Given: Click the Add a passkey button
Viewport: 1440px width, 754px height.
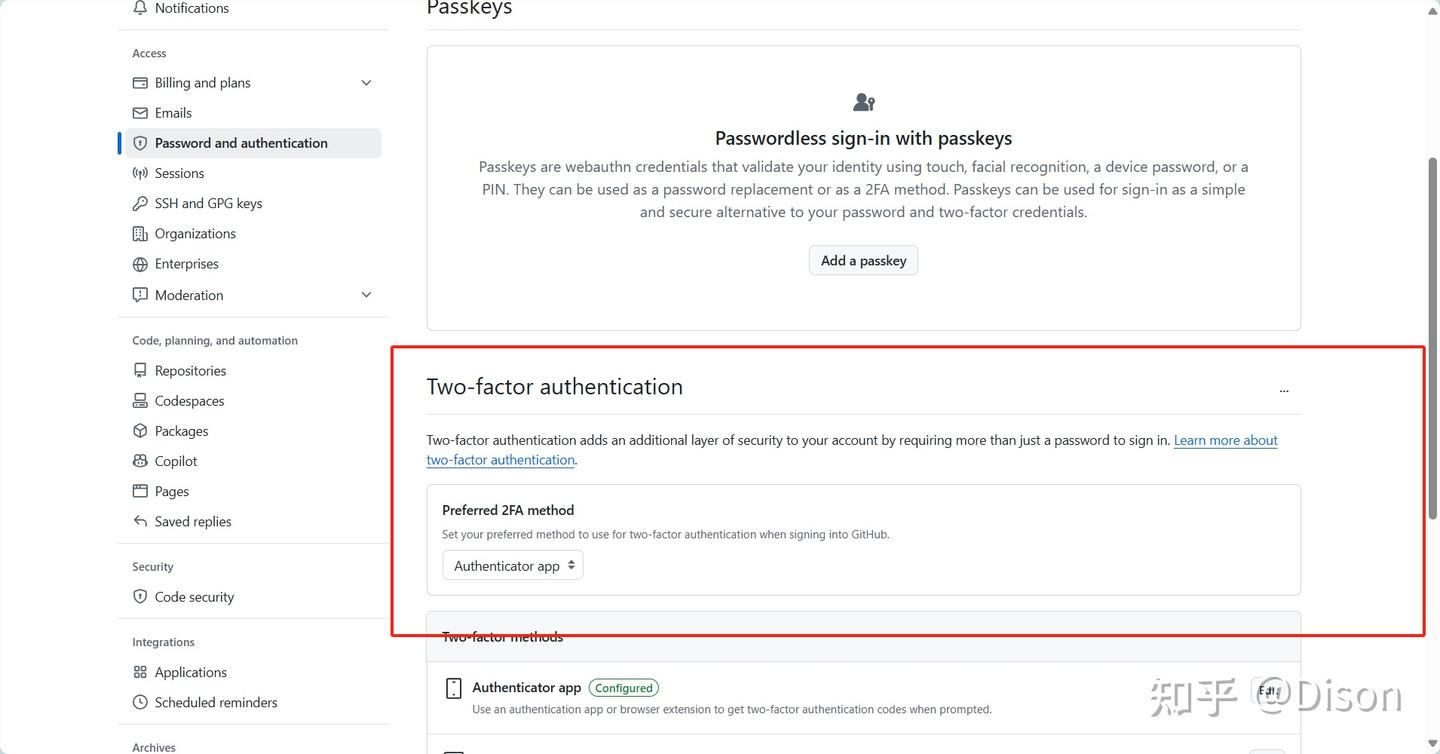Looking at the screenshot, I should pos(863,261).
